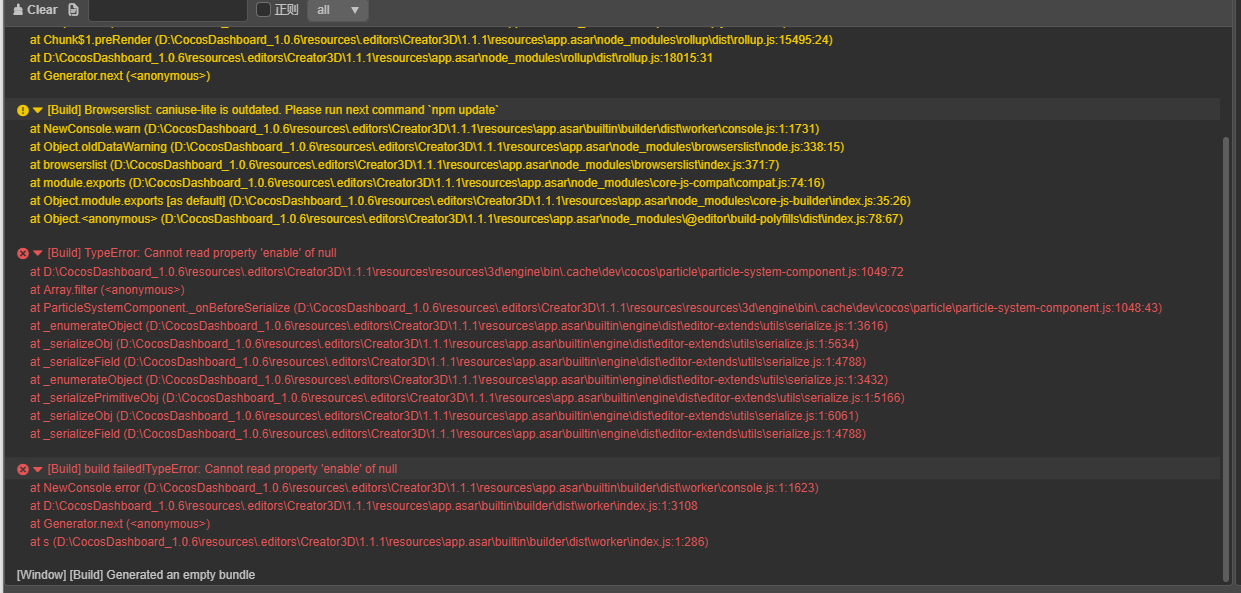The image size is (1241, 593).
Task: Click the console vertical scrollbar
Action: tap(1226, 350)
